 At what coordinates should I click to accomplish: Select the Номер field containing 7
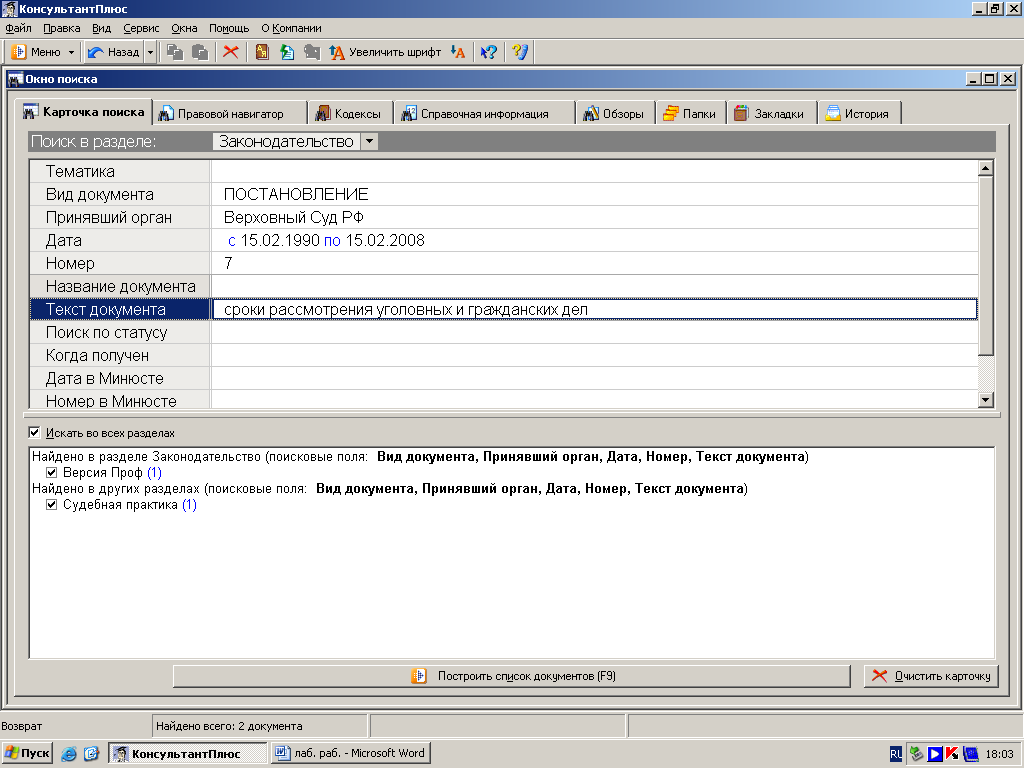click(503, 263)
